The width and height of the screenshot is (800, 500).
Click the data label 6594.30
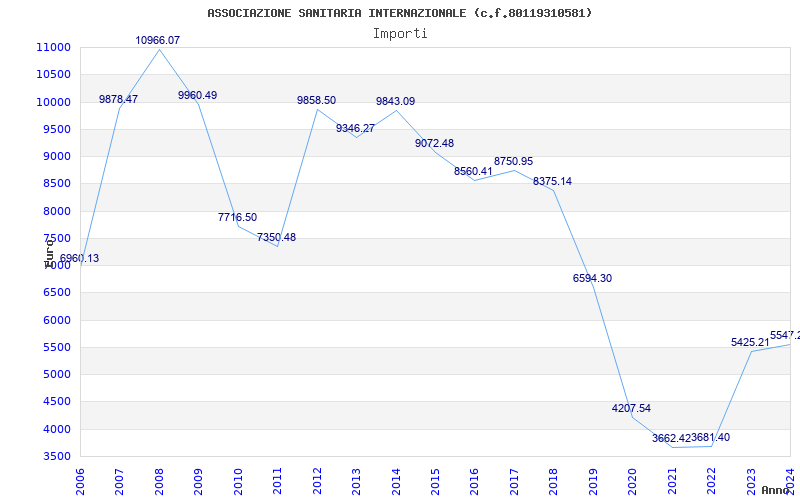tap(592, 279)
